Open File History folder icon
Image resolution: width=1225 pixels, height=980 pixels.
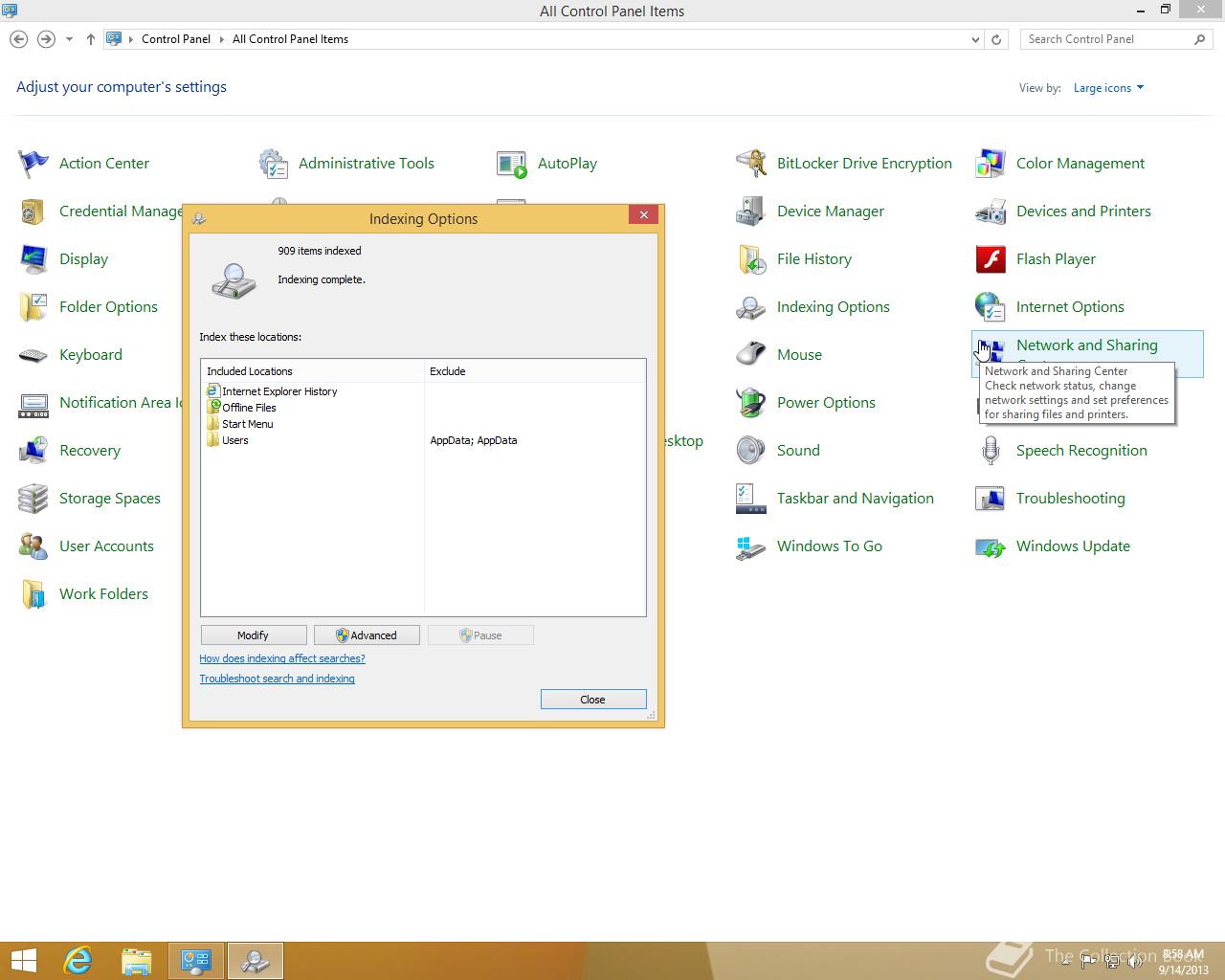point(751,259)
